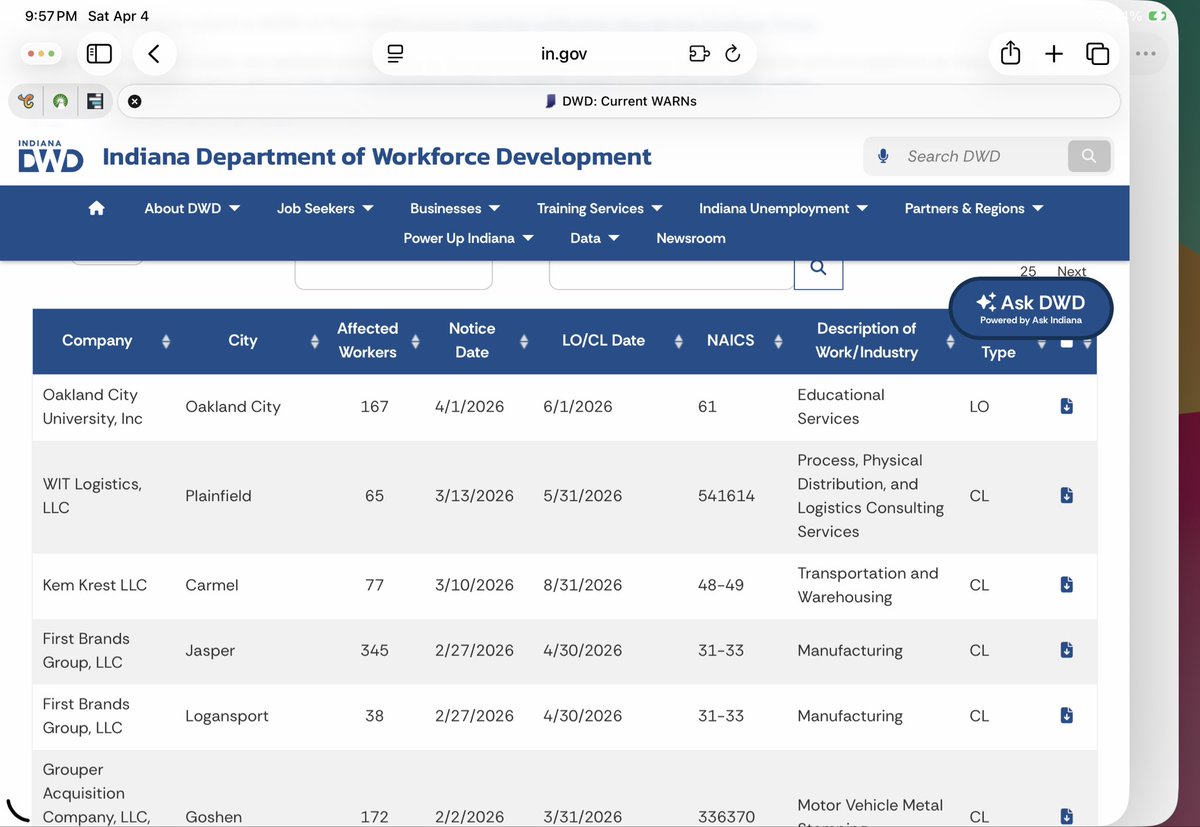The width and height of the screenshot is (1200, 827).
Task: Select affected workers value 345
Action: (374, 650)
